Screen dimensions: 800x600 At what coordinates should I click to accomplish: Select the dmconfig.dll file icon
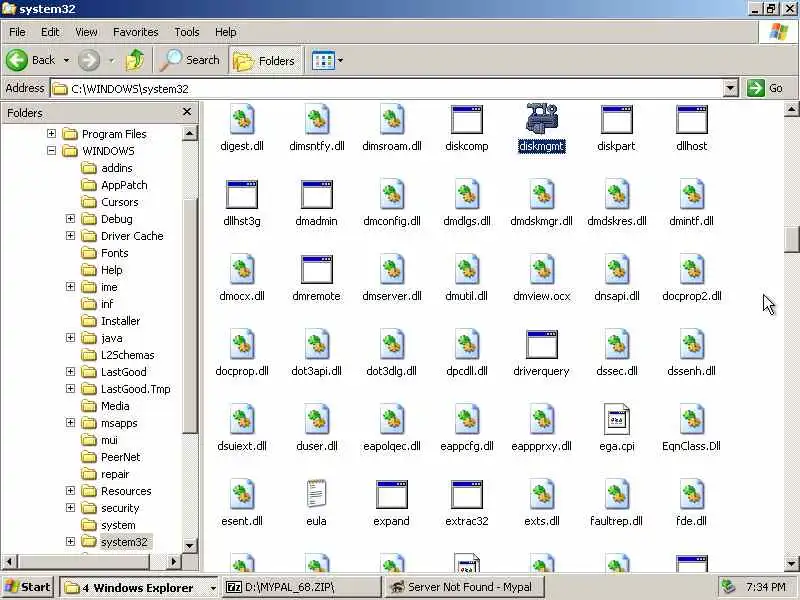pos(392,193)
